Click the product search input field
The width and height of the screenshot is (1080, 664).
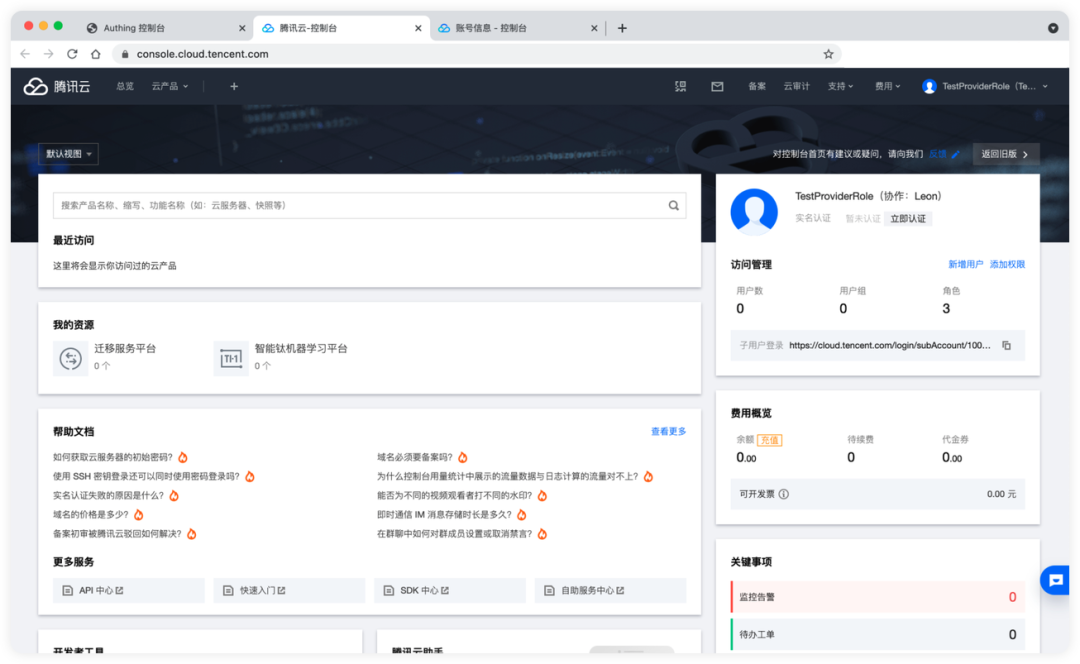tap(369, 205)
